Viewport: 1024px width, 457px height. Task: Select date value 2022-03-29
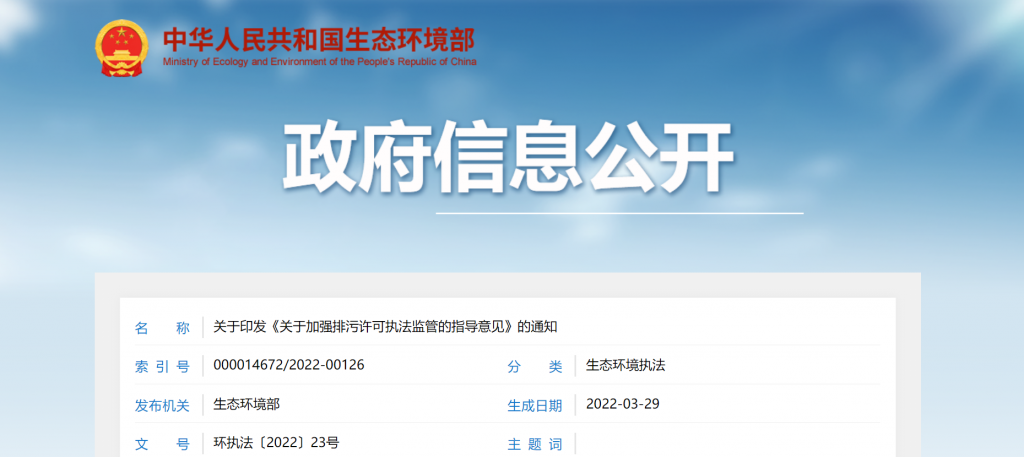(623, 404)
